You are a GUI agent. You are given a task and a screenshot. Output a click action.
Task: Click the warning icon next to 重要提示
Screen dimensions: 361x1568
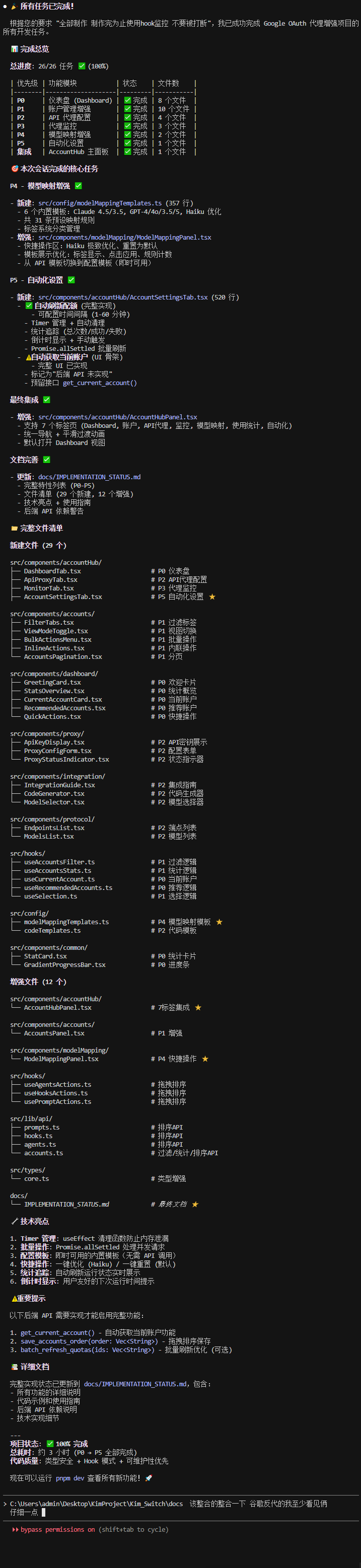(14, 1298)
